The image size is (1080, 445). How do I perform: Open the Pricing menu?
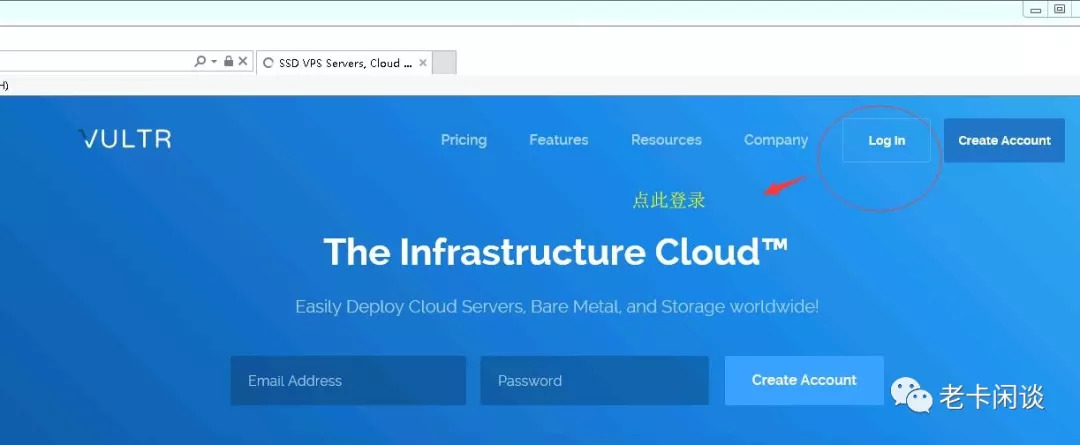(464, 140)
